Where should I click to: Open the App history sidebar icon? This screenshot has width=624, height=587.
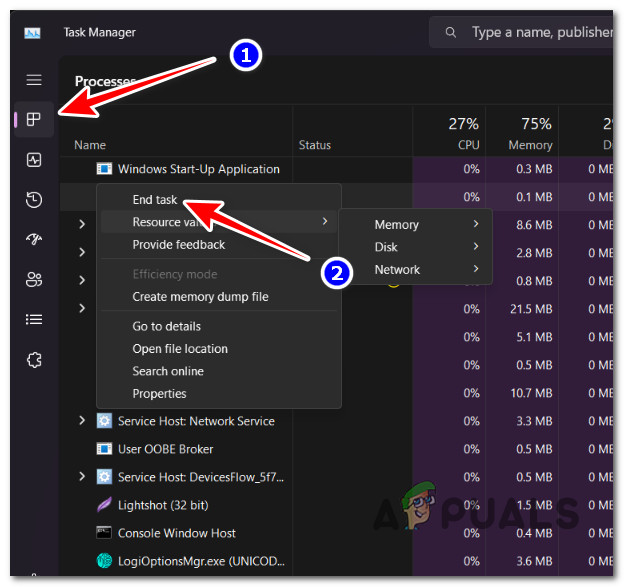pos(34,199)
